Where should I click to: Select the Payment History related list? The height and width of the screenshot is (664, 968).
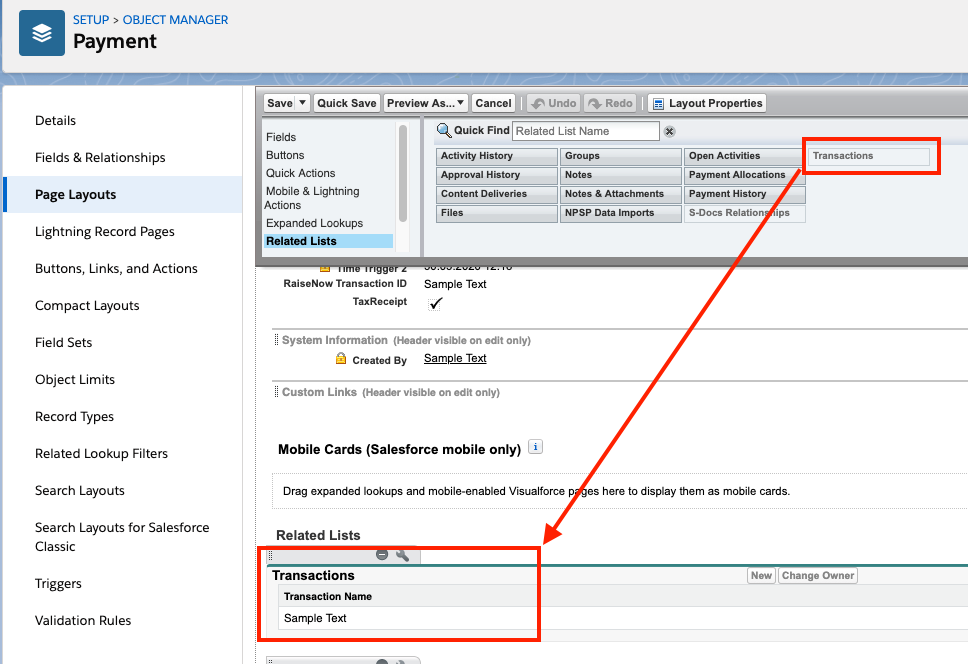(x=745, y=194)
